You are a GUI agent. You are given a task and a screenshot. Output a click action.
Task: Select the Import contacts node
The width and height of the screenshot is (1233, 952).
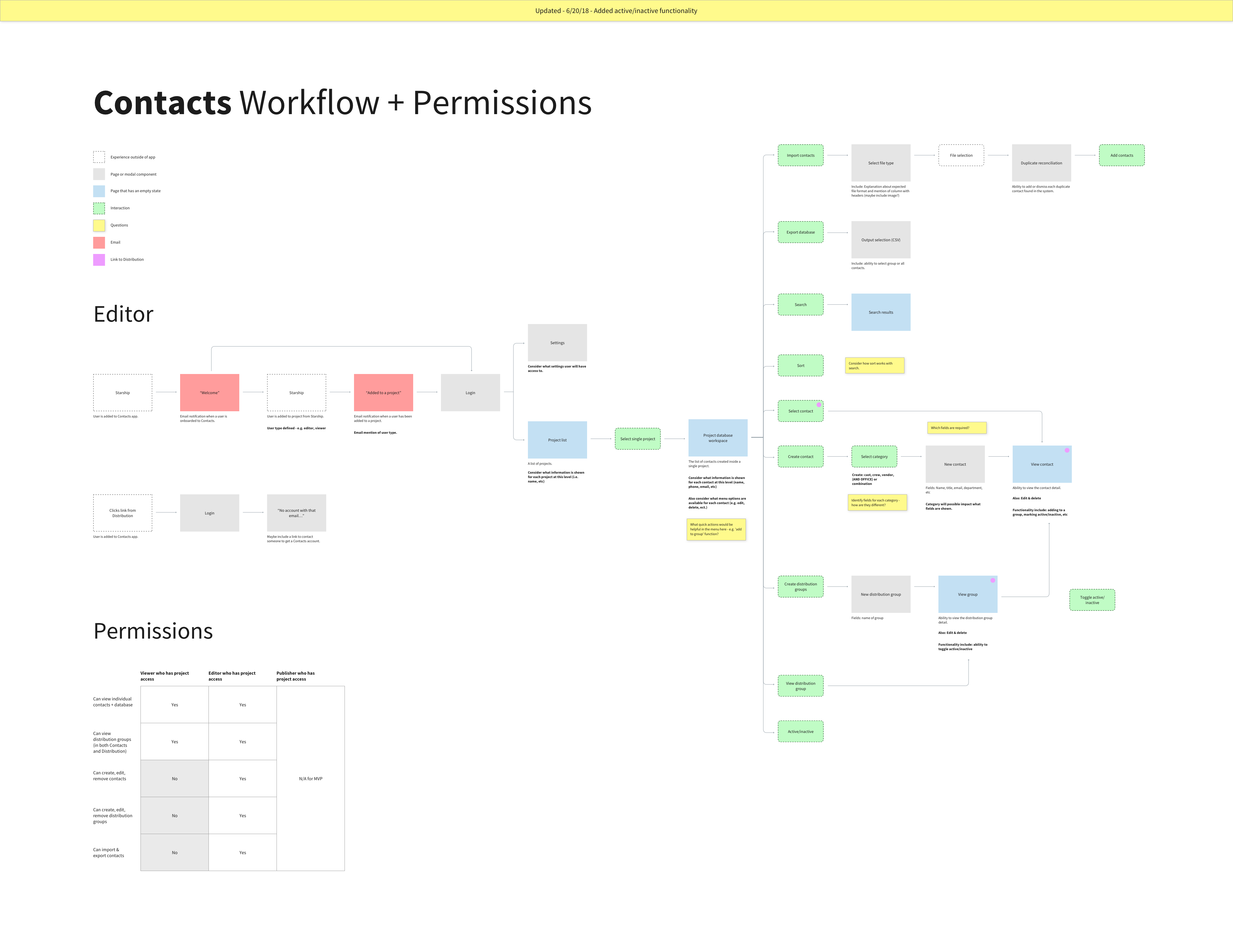(801, 155)
